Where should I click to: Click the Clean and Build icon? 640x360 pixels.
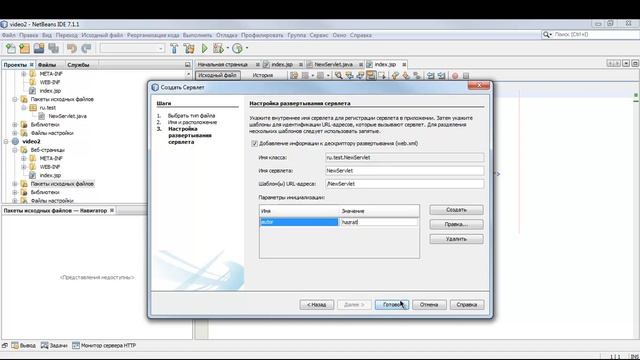tap(189, 49)
